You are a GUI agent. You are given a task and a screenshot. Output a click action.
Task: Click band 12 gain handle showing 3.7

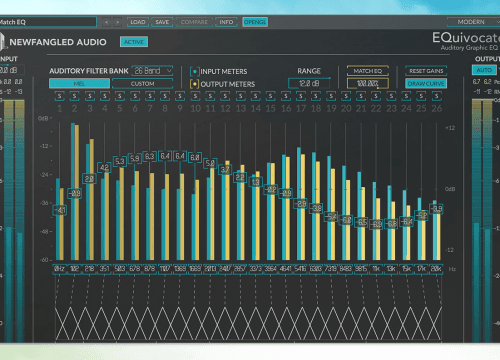pyautogui.click(x=225, y=170)
